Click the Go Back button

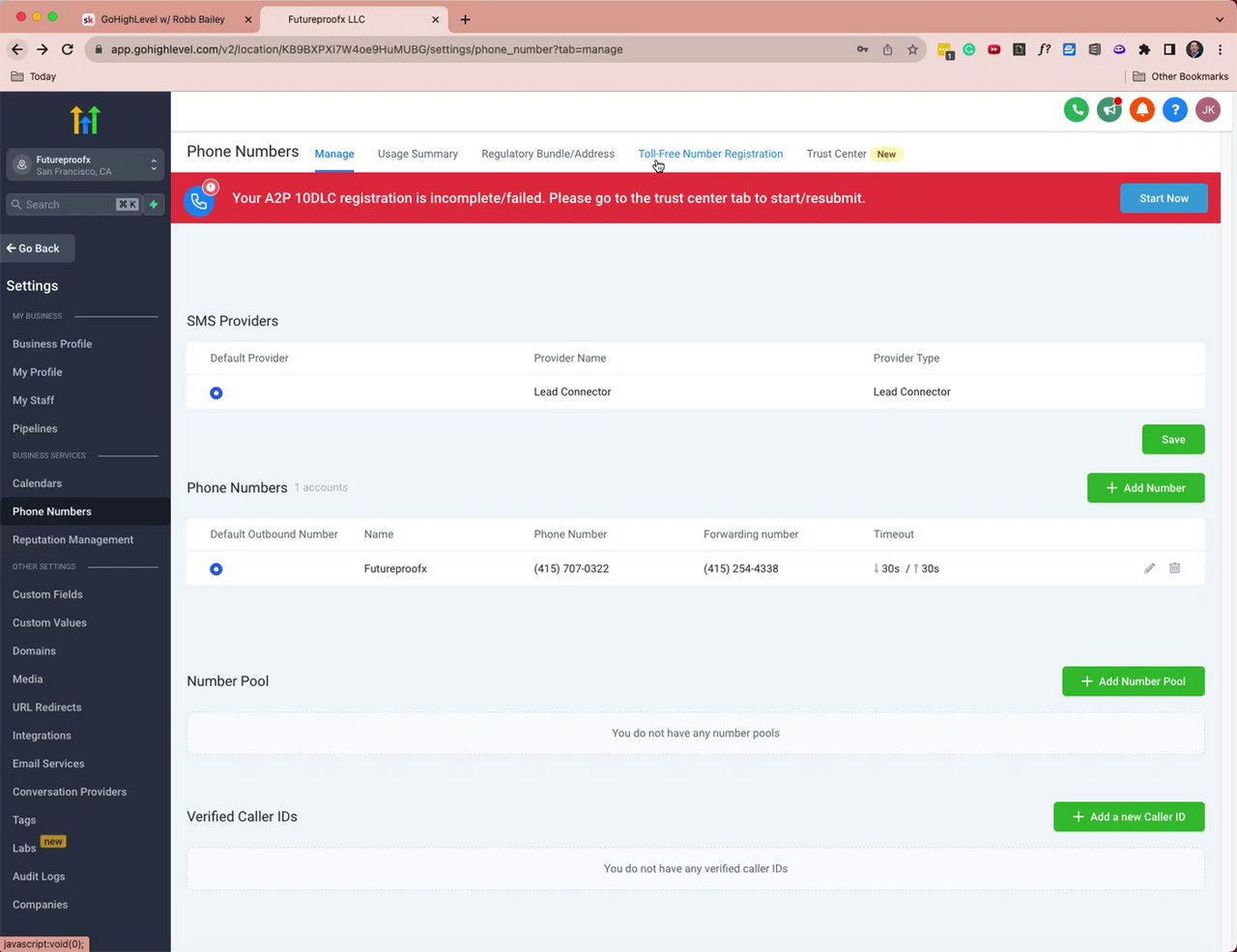[37, 248]
